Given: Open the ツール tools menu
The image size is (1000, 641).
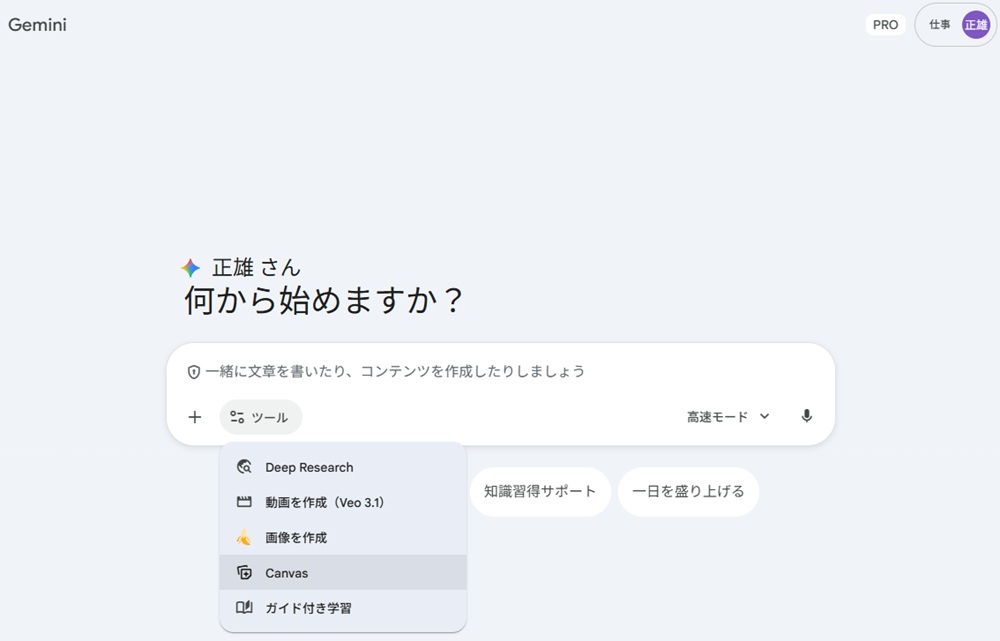Looking at the screenshot, I should pyautogui.click(x=260, y=417).
